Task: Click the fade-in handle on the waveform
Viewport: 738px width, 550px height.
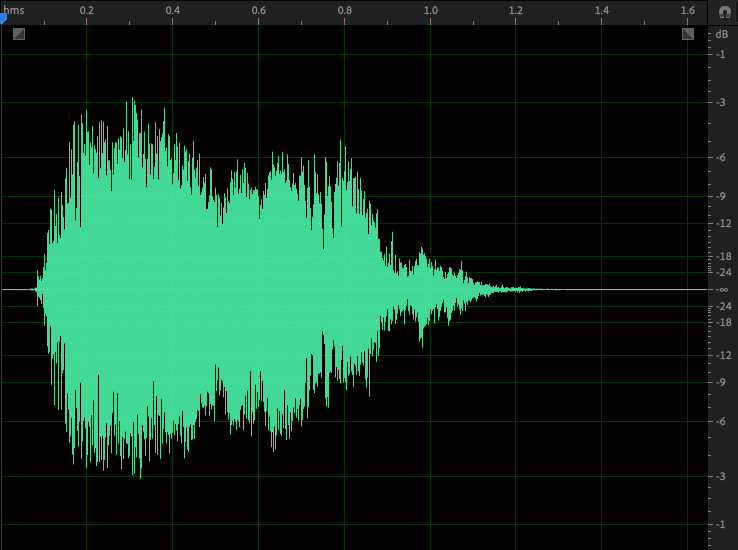Action: click(19, 34)
